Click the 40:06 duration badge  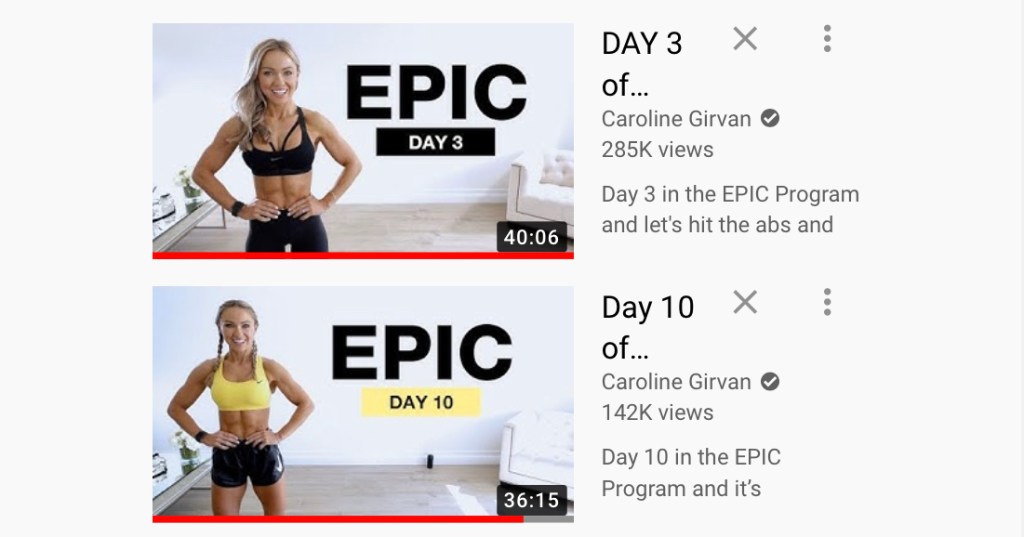(532, 237)
